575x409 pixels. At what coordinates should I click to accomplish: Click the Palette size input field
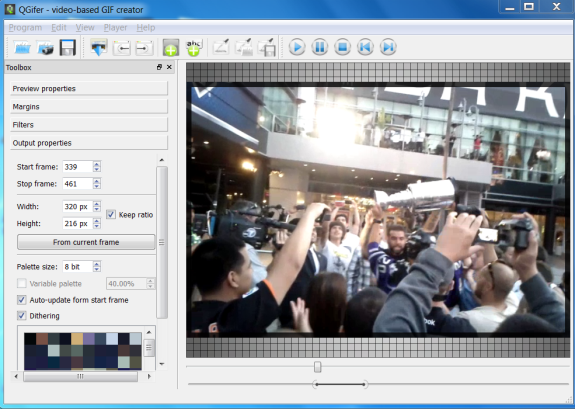78,267
